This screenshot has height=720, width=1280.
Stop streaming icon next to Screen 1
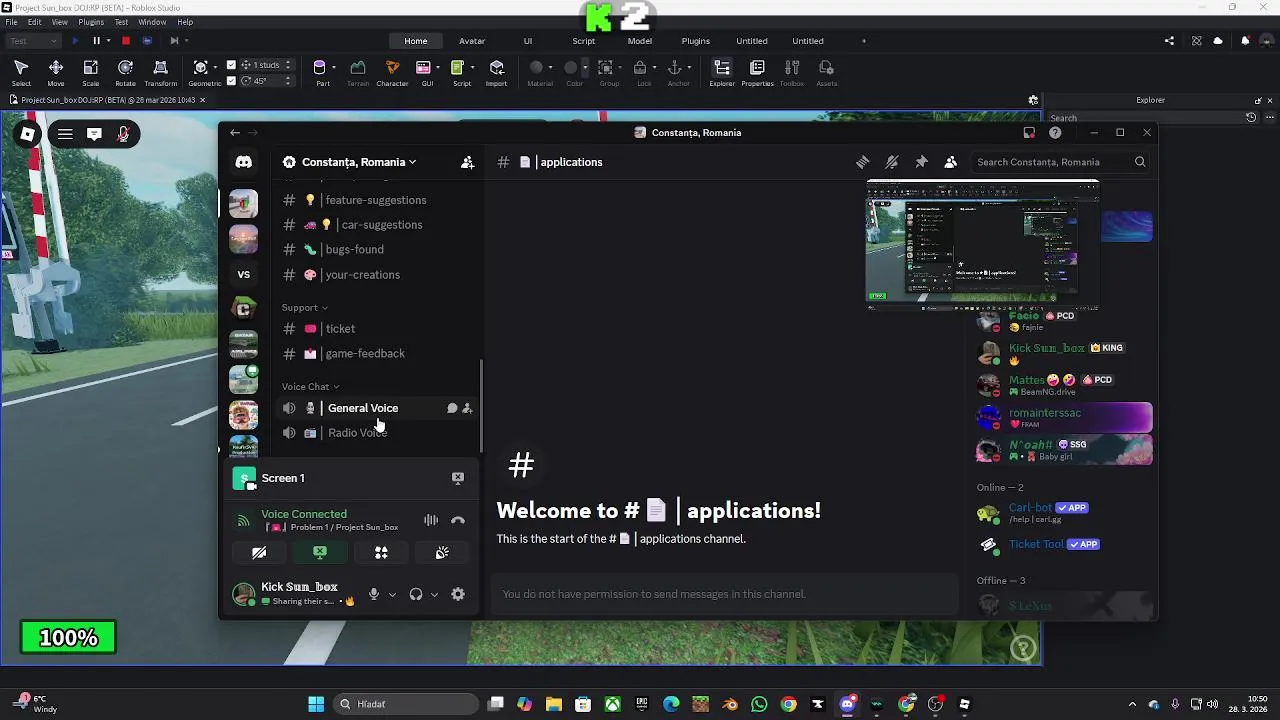tap(457, 478)
